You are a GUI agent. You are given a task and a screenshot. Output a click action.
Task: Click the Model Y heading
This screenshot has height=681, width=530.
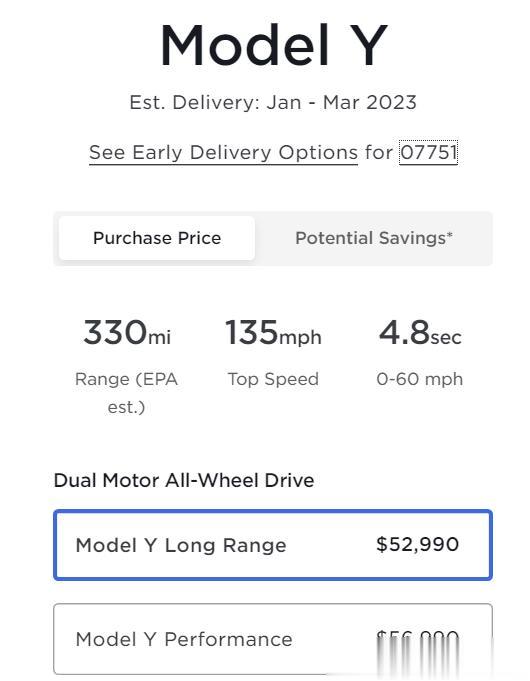273,45
